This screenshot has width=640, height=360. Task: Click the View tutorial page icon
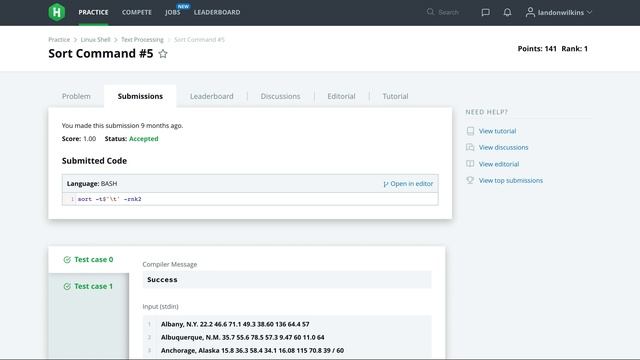coord(470,131)
